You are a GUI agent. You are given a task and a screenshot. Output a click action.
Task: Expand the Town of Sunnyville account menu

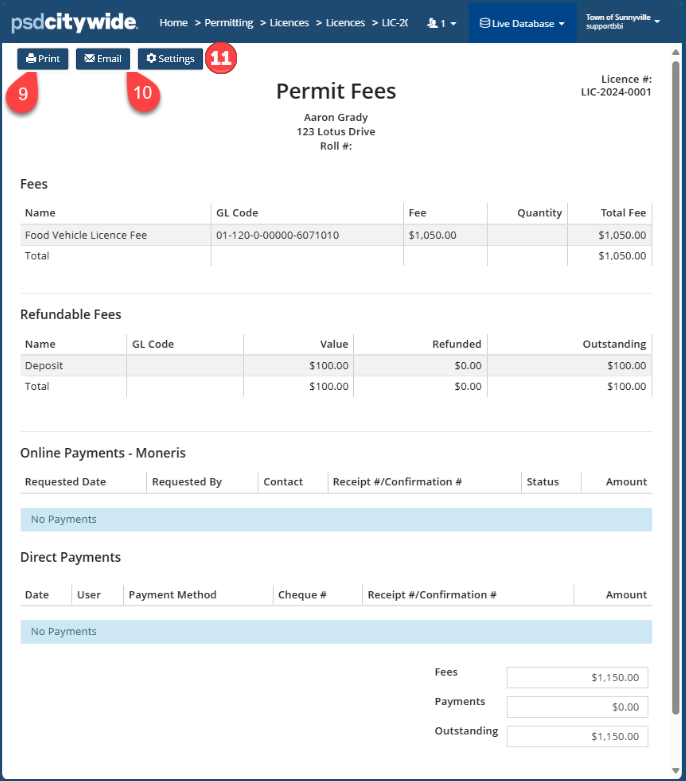point(623,21)
